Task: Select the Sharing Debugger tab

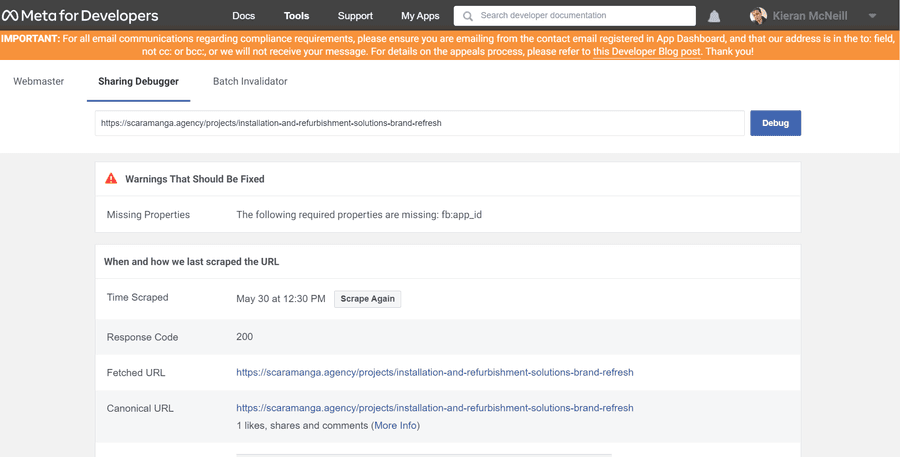Action: click(138, 82)
